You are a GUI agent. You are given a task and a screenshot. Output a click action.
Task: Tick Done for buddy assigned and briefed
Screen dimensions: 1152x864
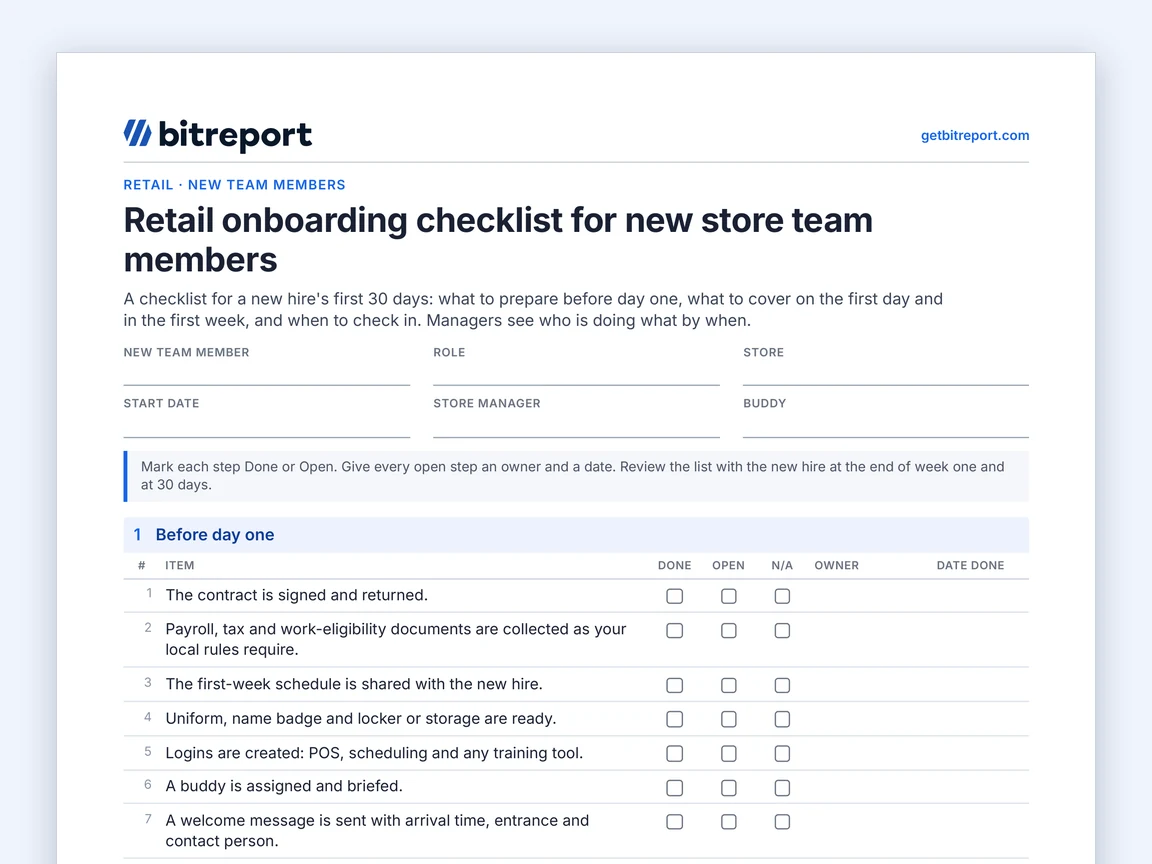click(x=674, y=788)
